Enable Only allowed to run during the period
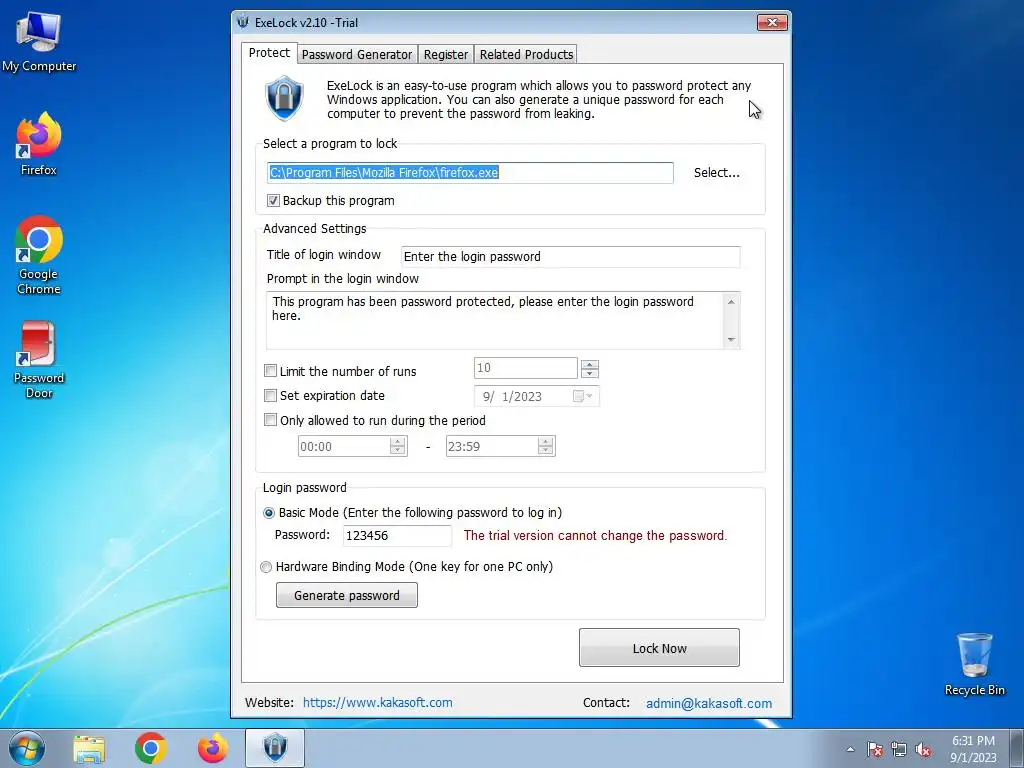1024x768 pixels. [270, 420]
